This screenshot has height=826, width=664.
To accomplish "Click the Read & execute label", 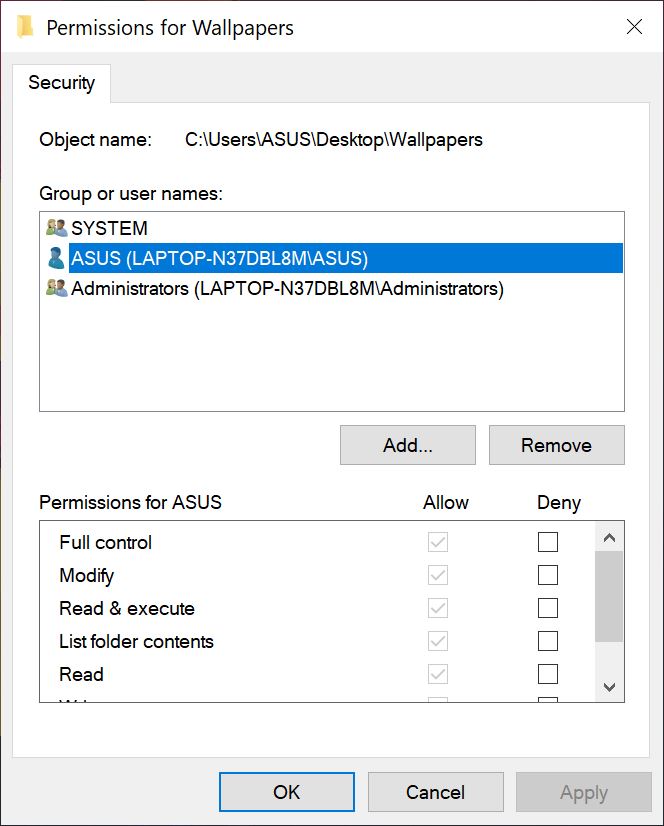I will pyautogui.click(x=127, y=608).
